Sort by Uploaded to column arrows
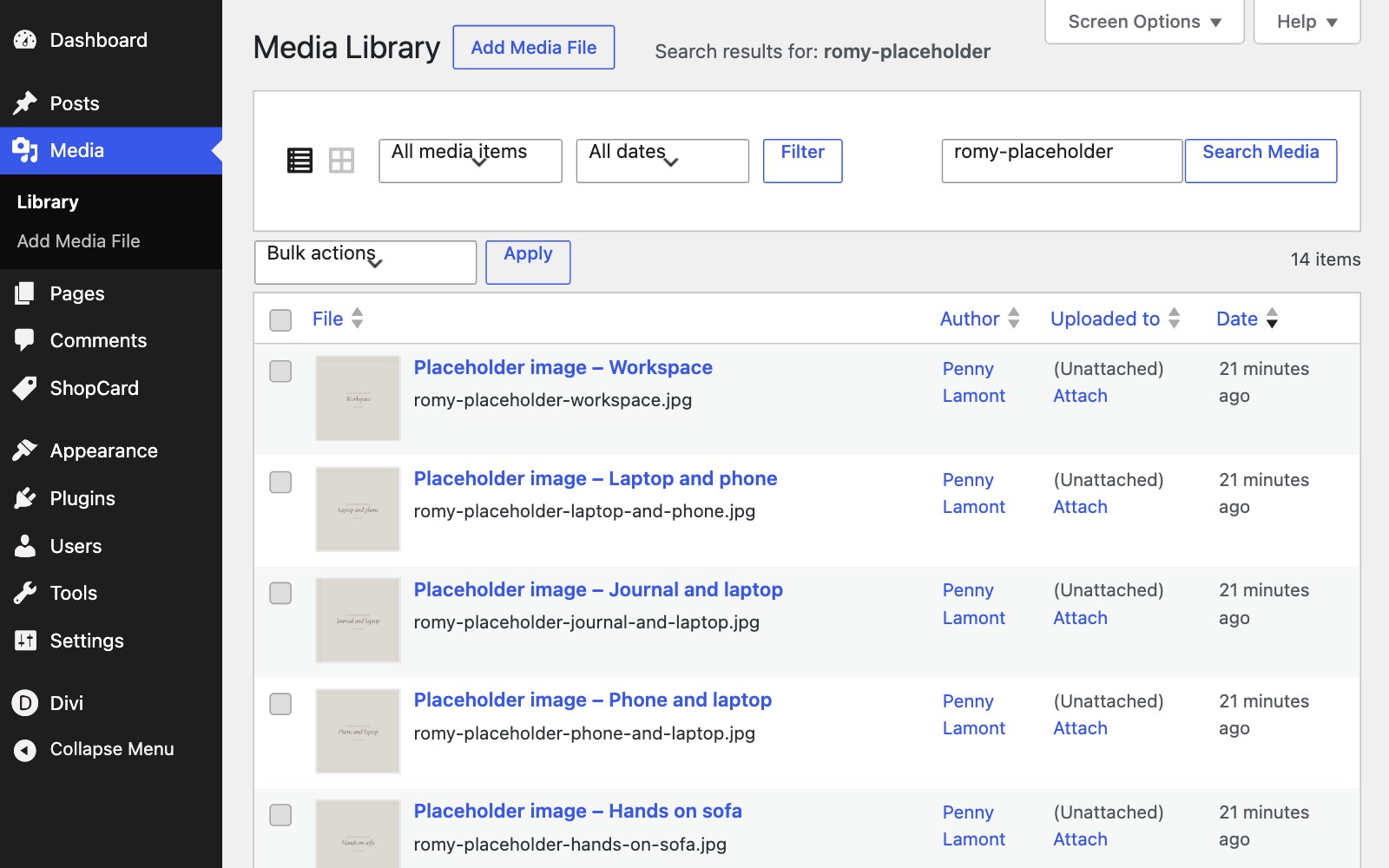 coord(1174,319)
